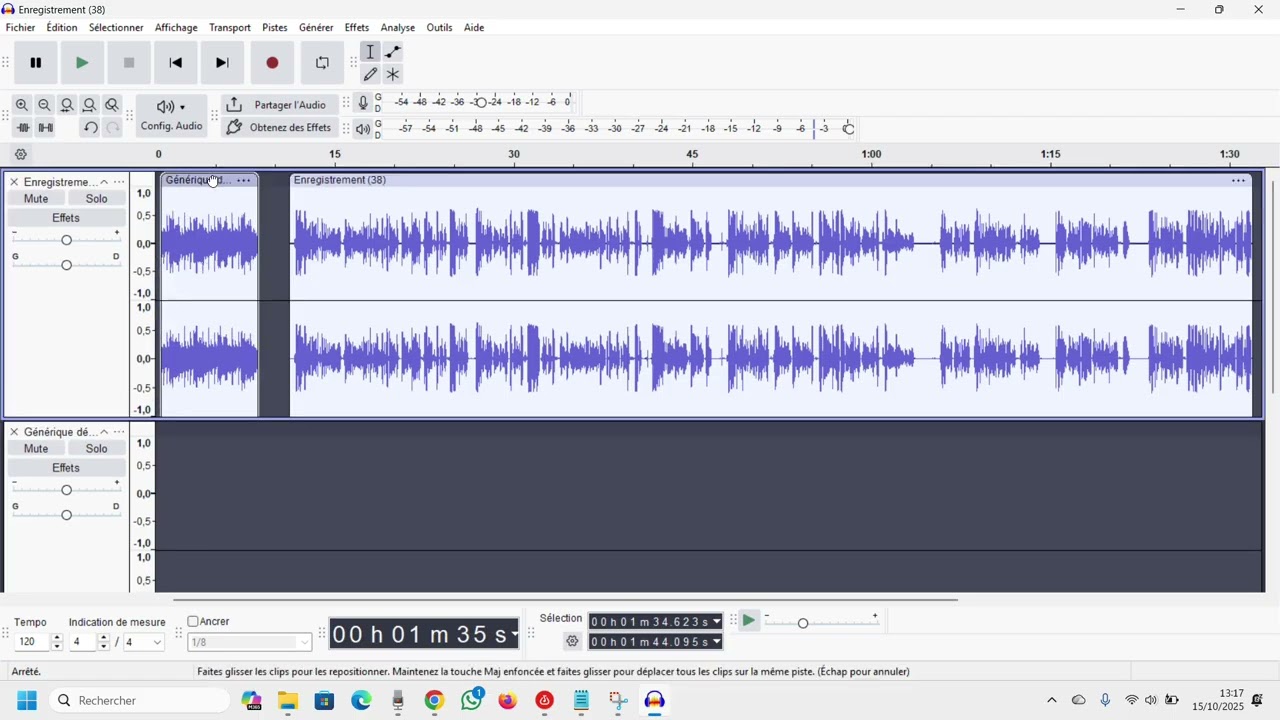
Task: Click the greyed Redo arrow
Action: pyautogui.click(x=112, y=128)
